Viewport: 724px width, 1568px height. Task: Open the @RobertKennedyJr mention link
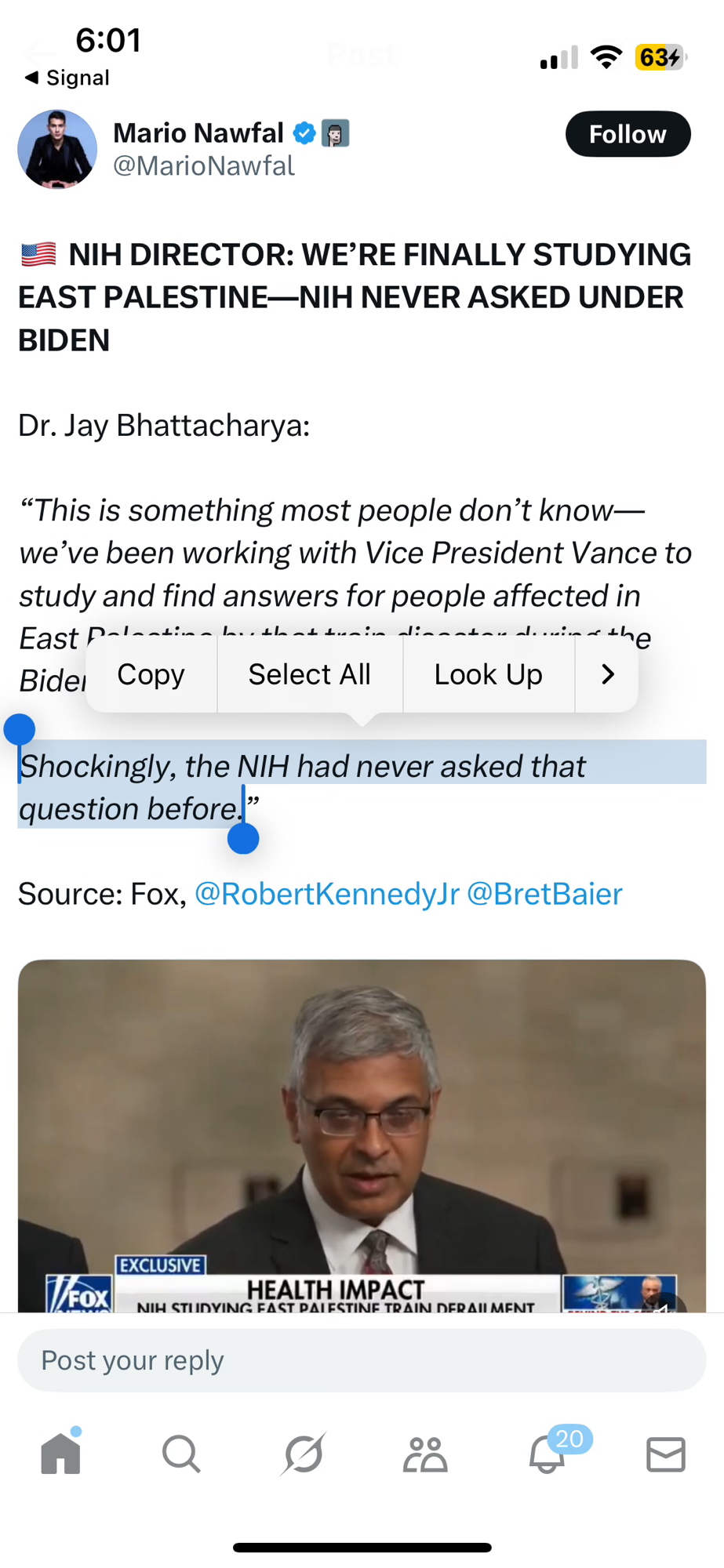pos(326,894)
